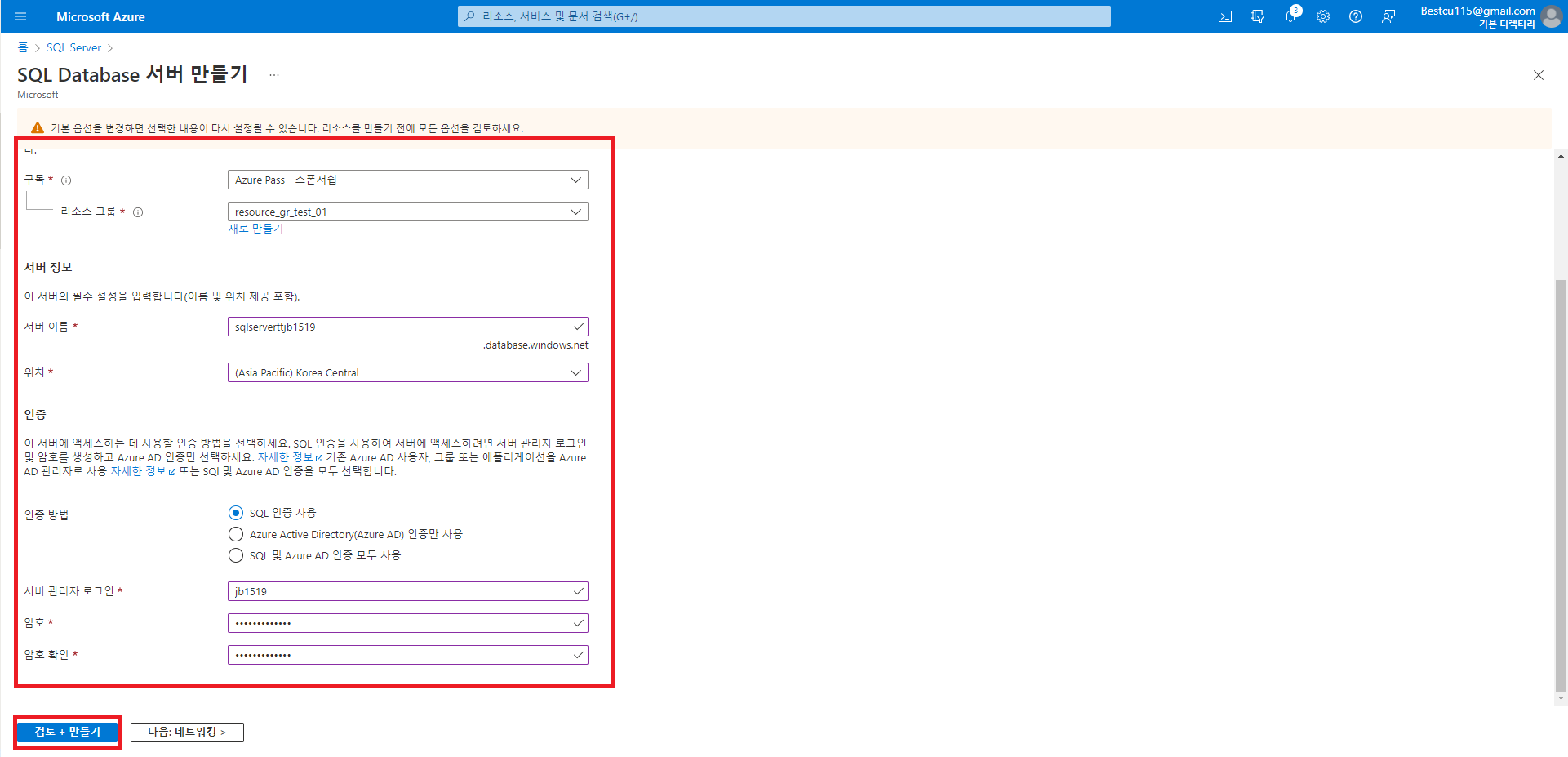Screen dimensions: 1568x757
Task: Open the help question mark icon
Action: [1356, 16]
